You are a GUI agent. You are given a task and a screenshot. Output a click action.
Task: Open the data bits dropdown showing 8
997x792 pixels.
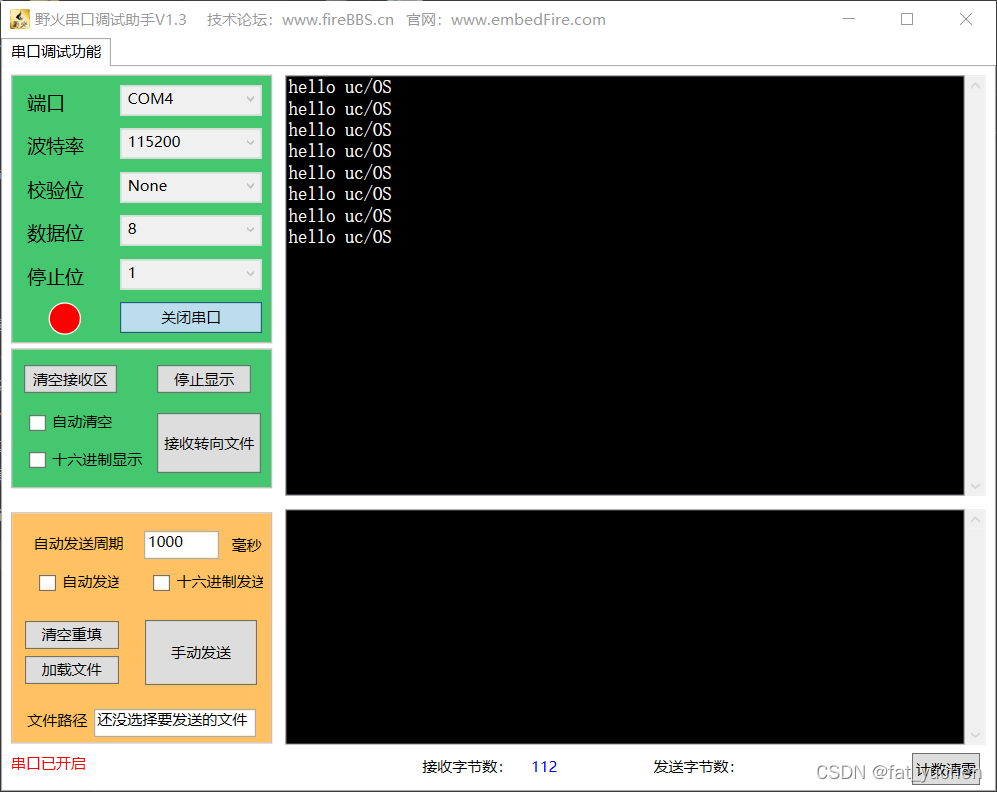191,229
